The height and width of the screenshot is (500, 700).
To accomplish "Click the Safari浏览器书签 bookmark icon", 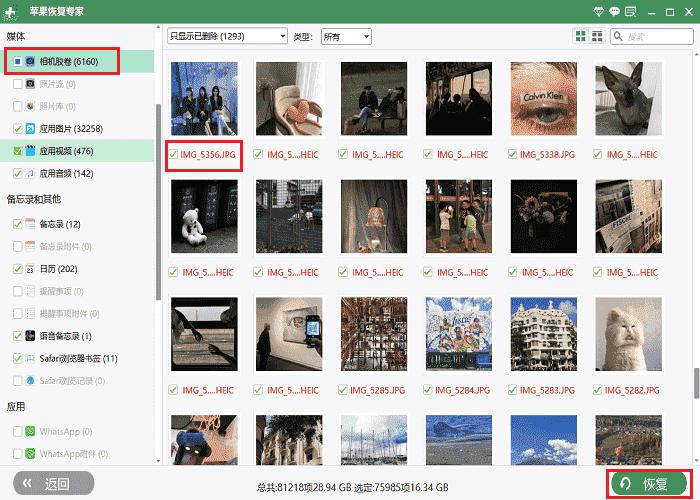I will 31,358.
